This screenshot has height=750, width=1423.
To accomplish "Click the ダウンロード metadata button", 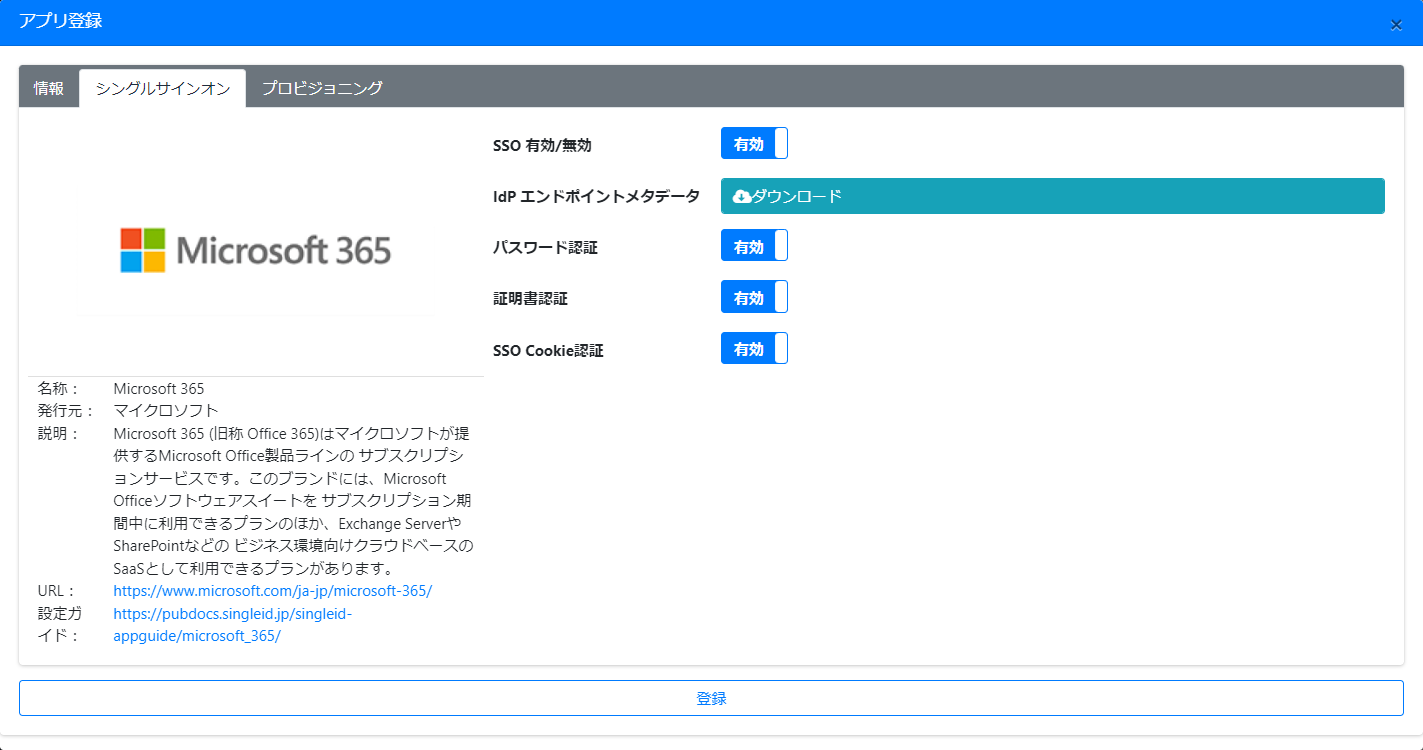I will click(x=1052, y=196).
